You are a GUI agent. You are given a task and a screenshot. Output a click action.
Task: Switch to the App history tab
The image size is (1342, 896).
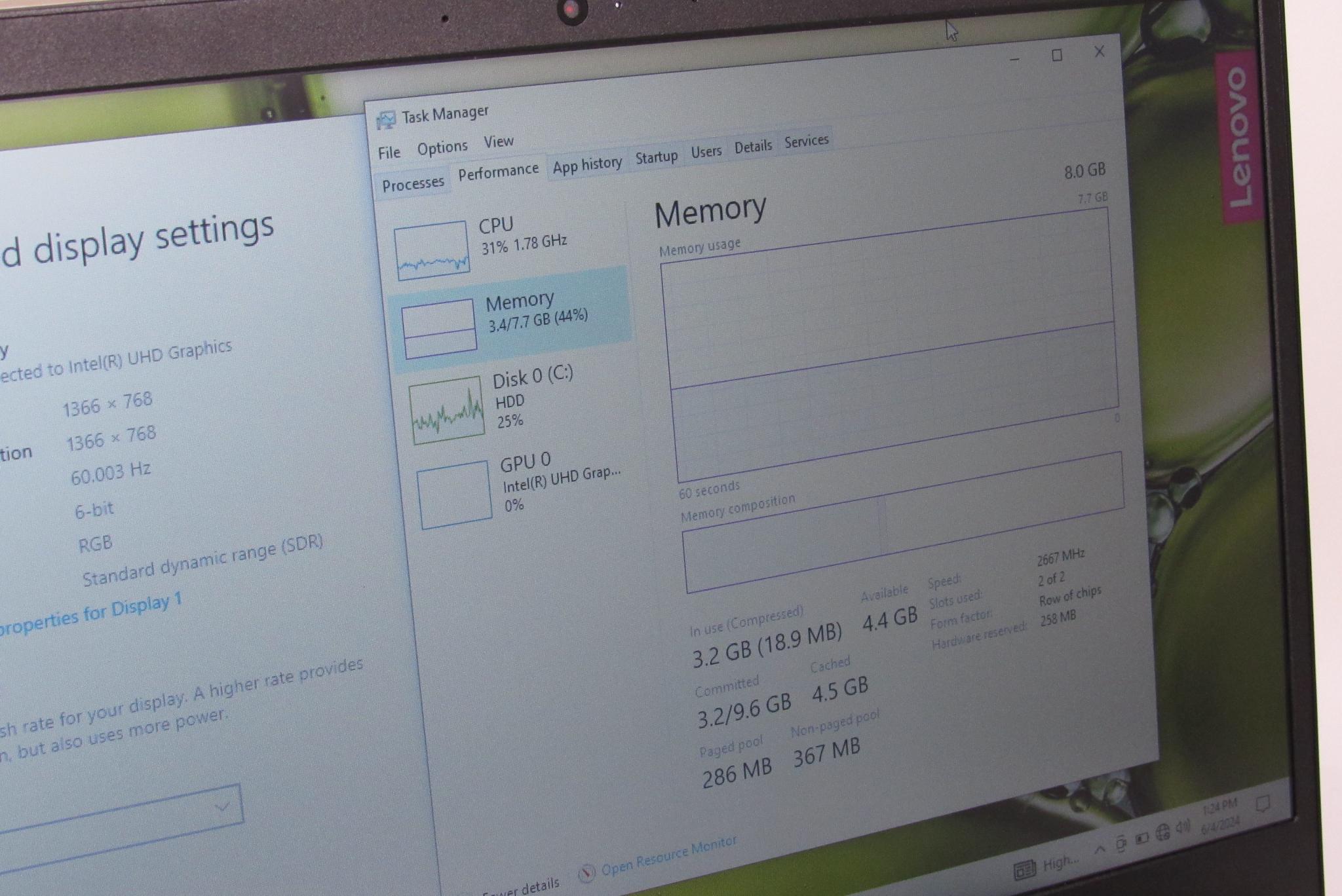tap(587, 164)
